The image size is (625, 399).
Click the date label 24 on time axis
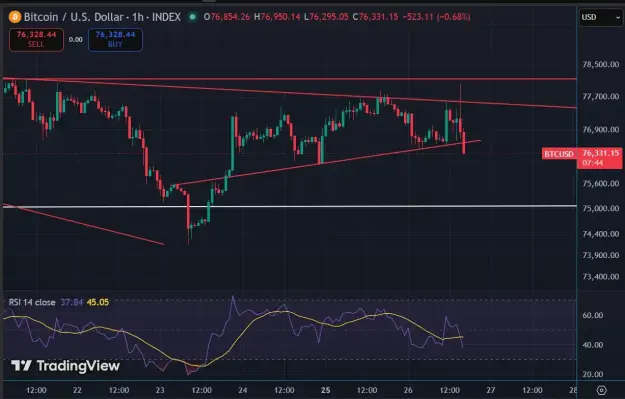tap(242, 390)
